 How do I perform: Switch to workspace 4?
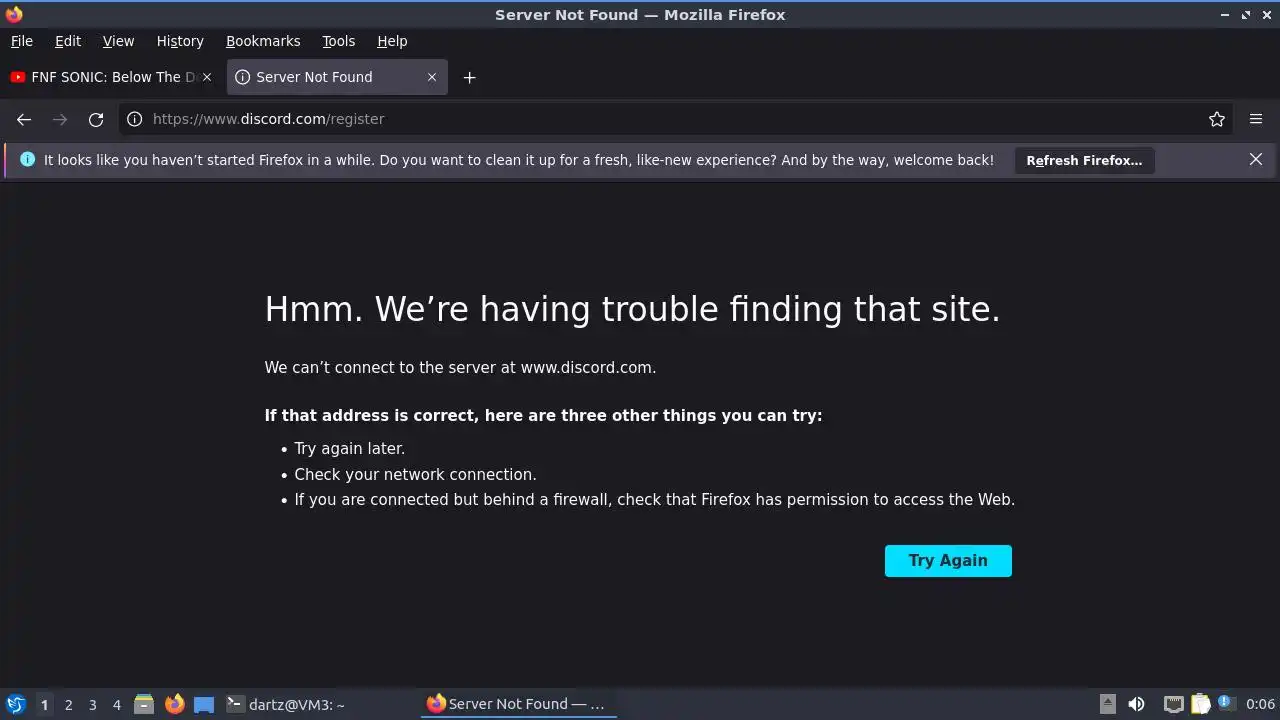[x=117, y=704]
